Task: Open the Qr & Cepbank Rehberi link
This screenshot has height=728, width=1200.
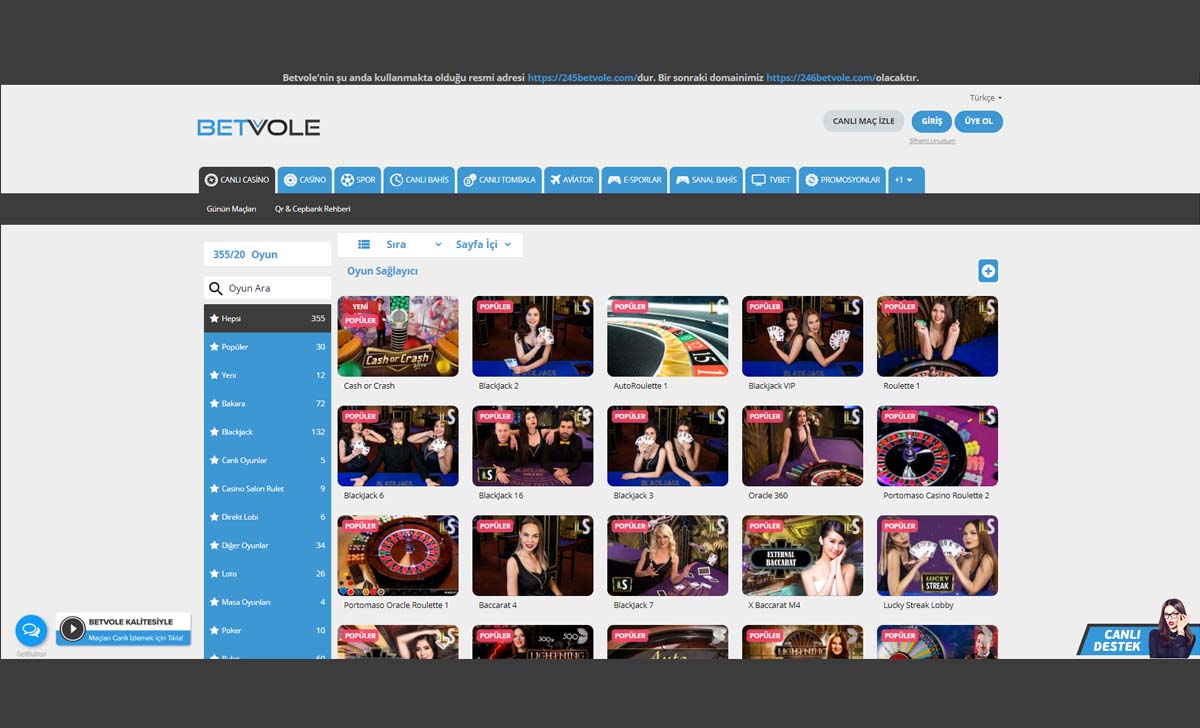Action: 312,209
